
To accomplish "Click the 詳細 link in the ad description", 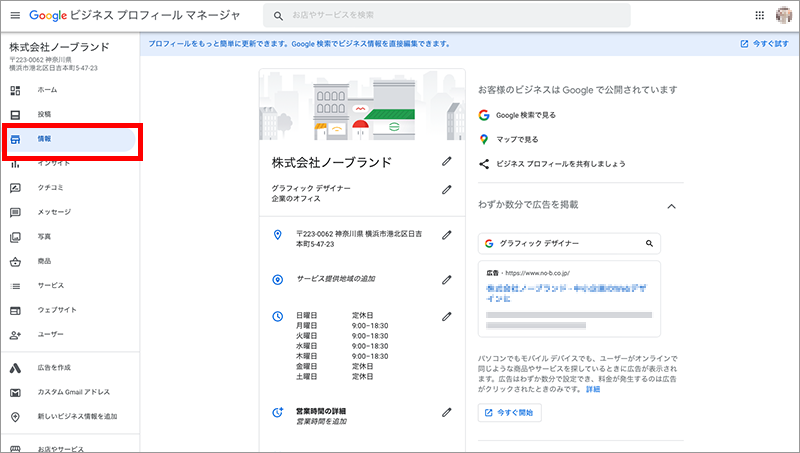I will pos(593,389).
